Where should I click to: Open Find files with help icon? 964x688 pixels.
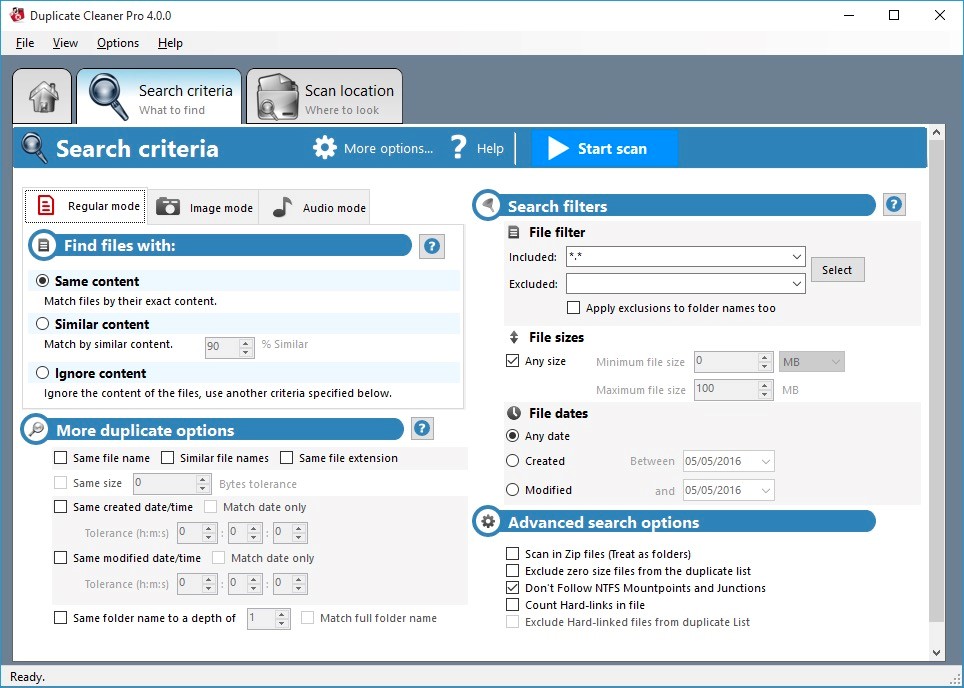coord(431,246)
